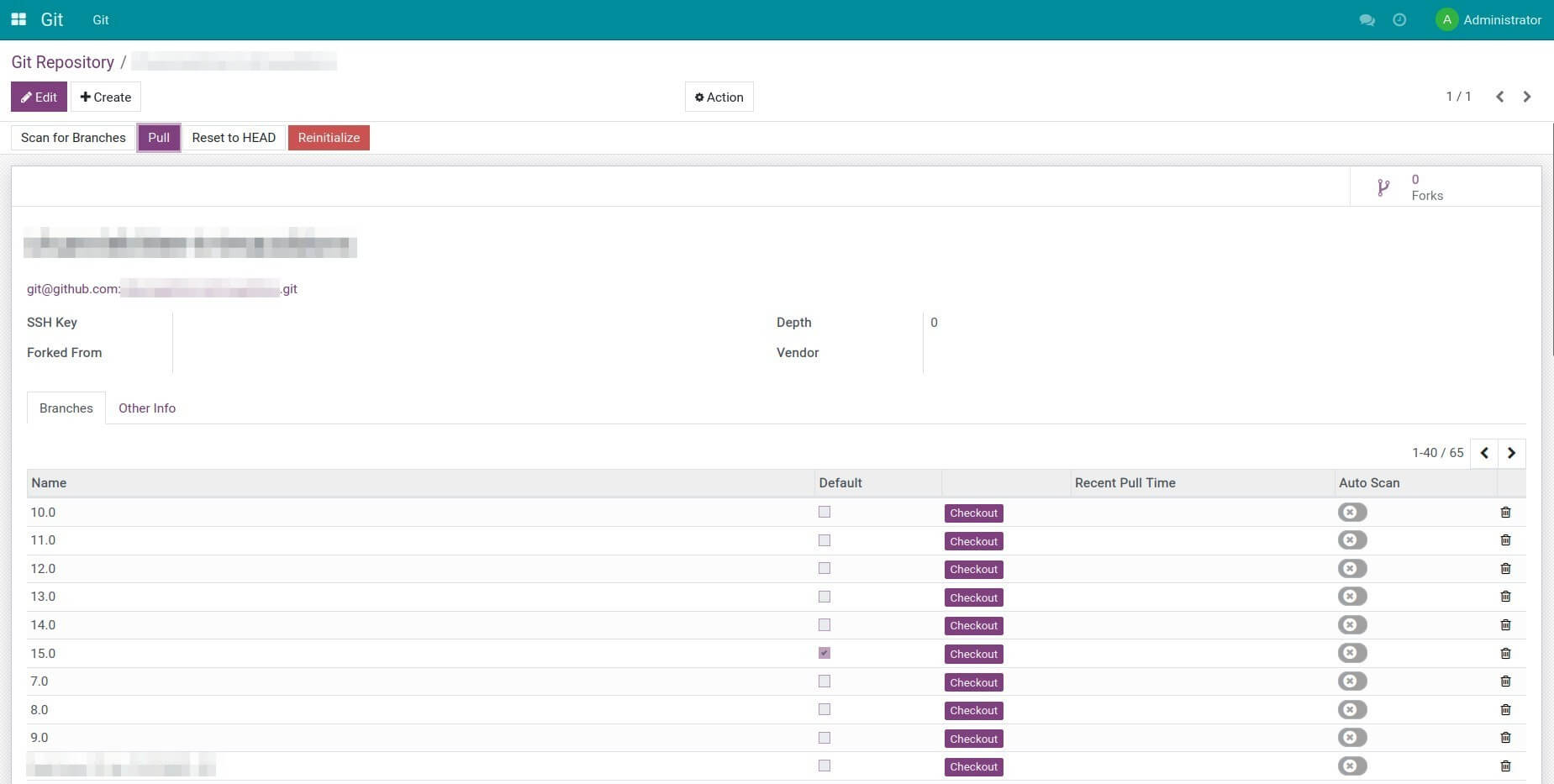Open the conversations chat icon
The image size is (1554, 784).
point(1367,20)
